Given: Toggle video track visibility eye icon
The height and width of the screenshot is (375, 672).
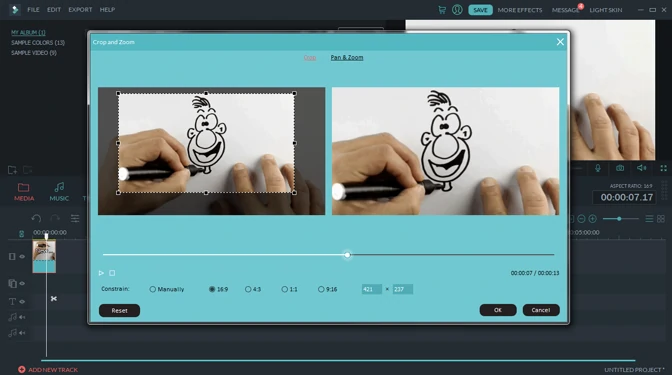Looking at the screenshot, I should point(22,256).
